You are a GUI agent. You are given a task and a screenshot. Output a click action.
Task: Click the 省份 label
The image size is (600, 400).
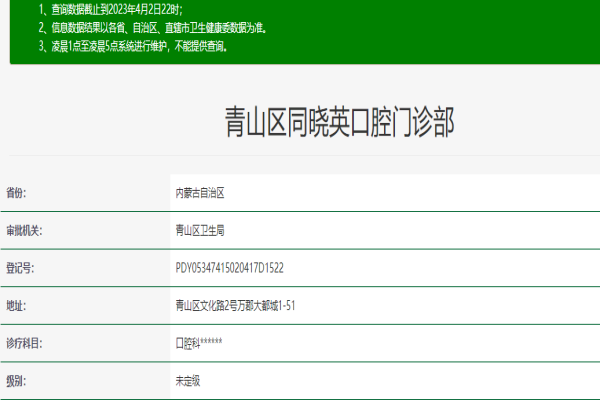(x=16, y=193)
